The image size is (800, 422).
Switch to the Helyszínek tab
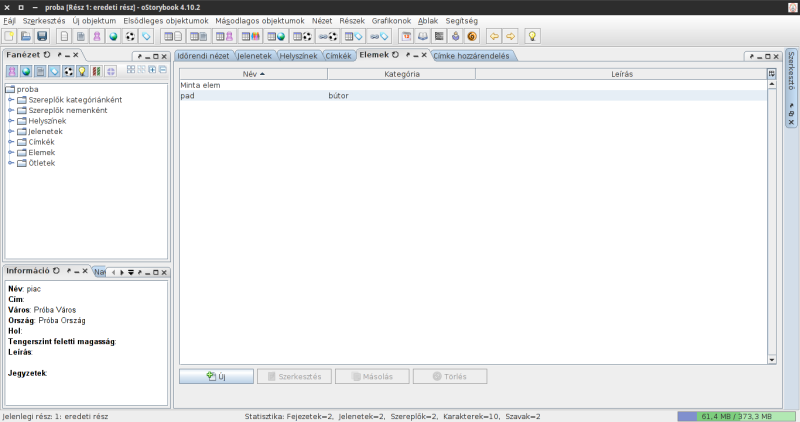click(x=298, y=56)
